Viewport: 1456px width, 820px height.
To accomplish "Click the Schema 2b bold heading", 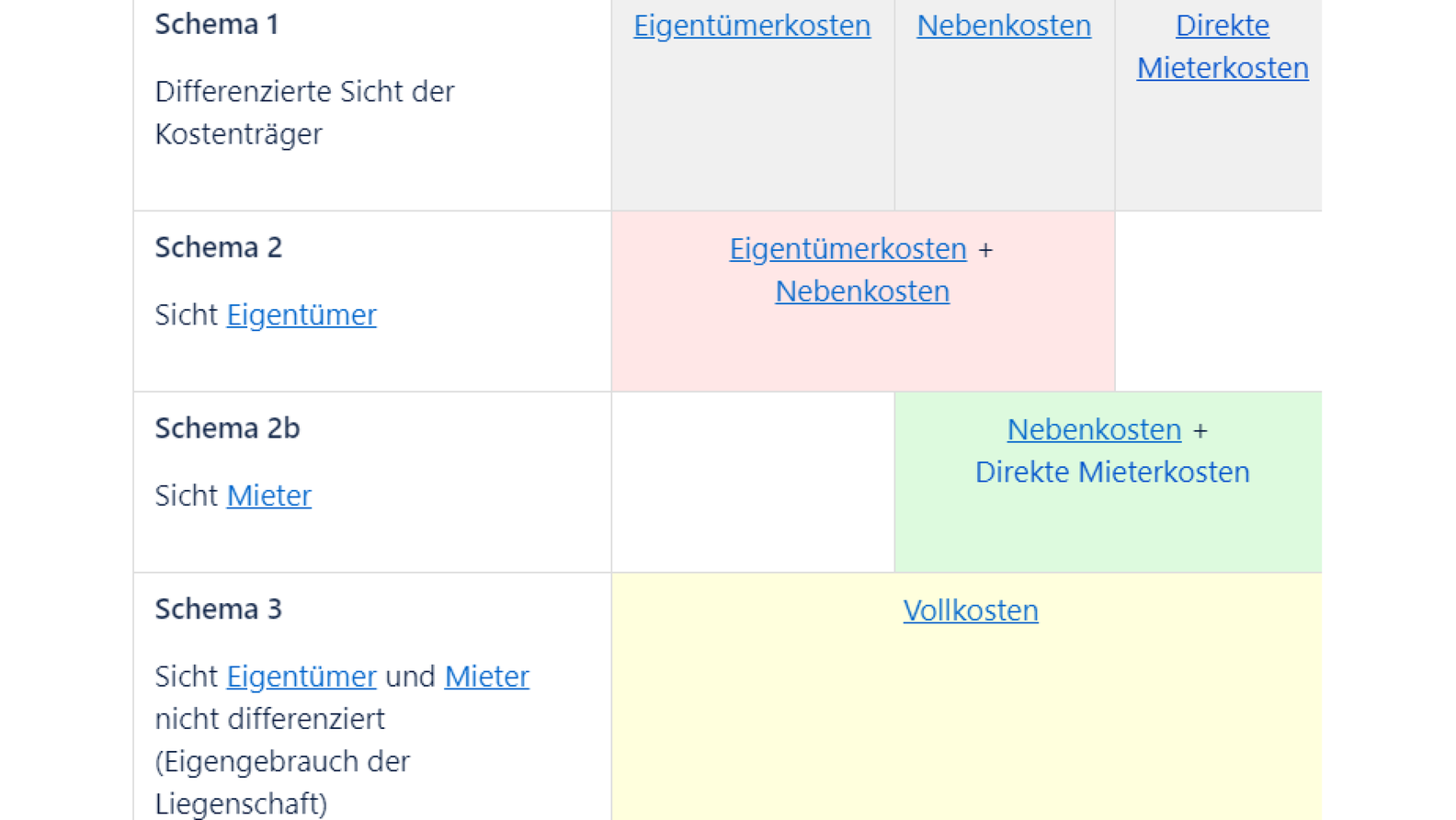I will (227, 429).
